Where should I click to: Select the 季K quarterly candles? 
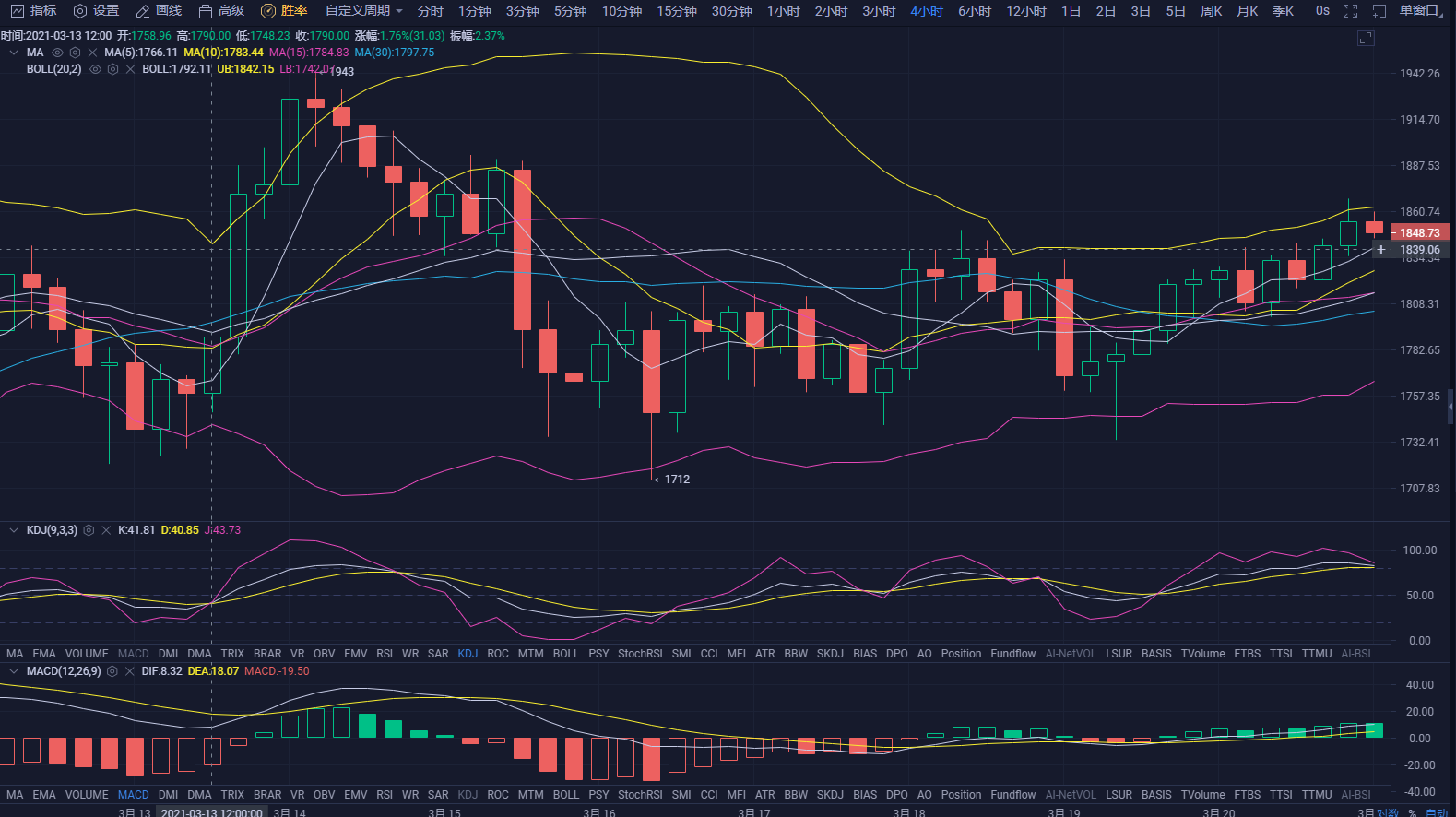tap(1283, 11)
